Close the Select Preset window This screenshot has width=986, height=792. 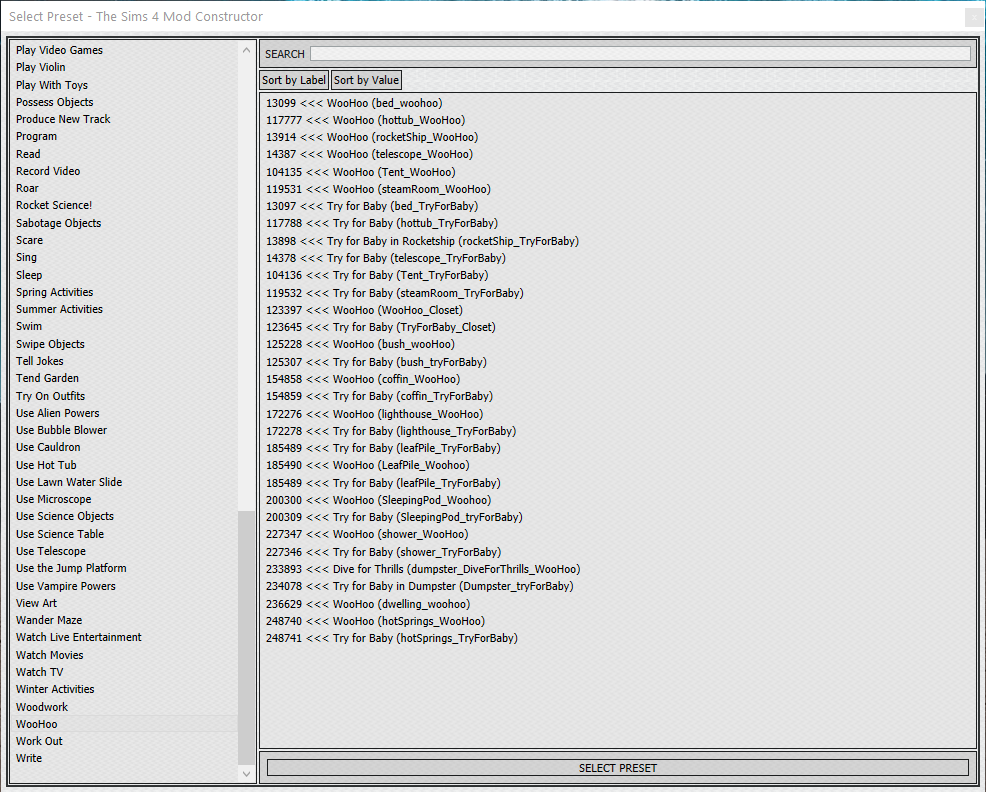pyautogui.click(x=973, y=16)
